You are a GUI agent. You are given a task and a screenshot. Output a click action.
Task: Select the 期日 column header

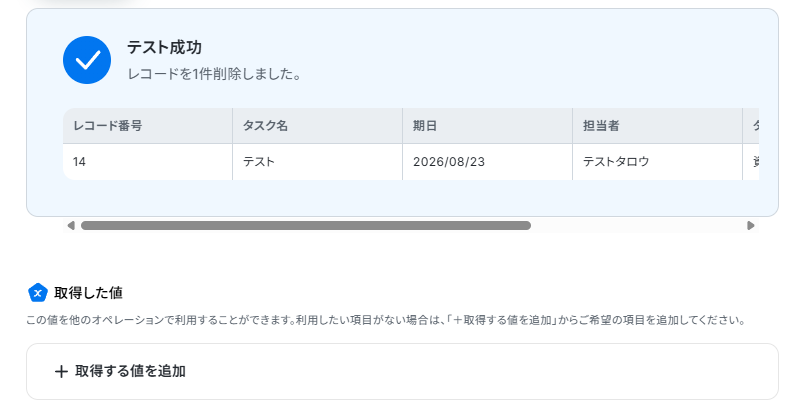coord(488,126)
